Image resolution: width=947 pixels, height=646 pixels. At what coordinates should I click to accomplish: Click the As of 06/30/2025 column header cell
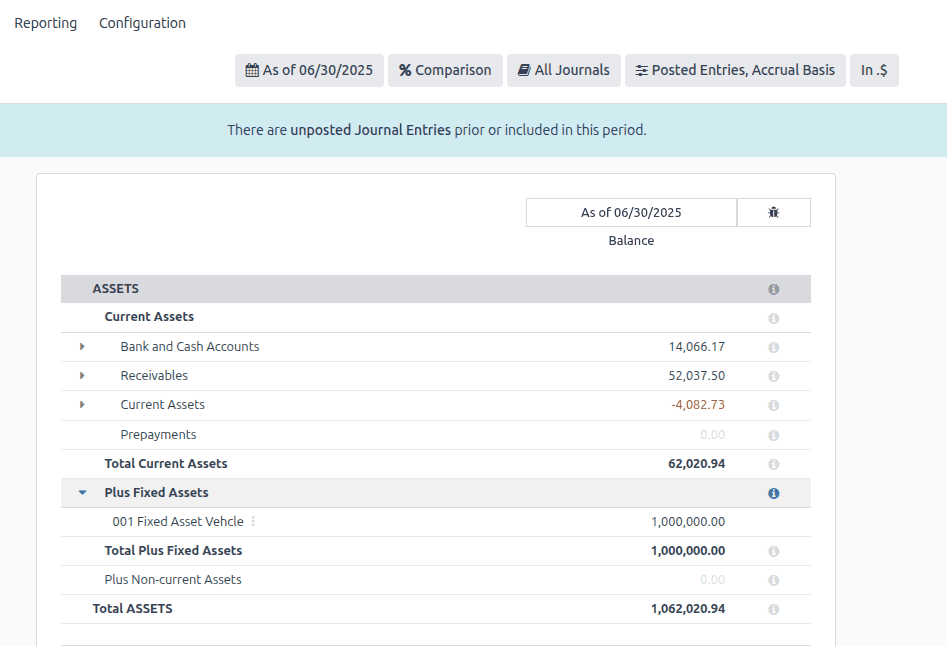pyautogui.click(x=631, y=212)
